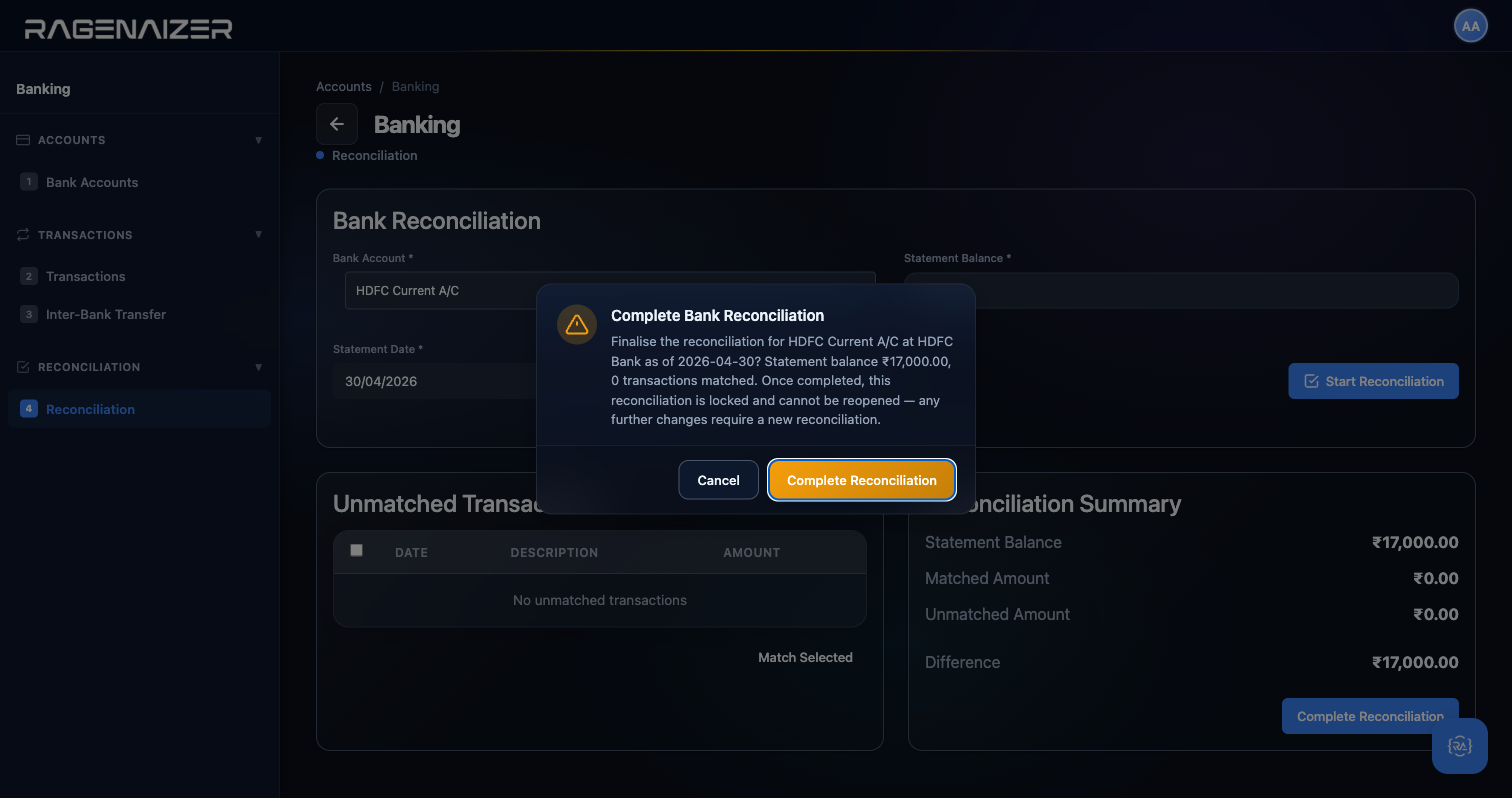
Task: Open Inter-Bank Transfer in the sidebar
Action: pyautogui.click(x=139, y=314)
